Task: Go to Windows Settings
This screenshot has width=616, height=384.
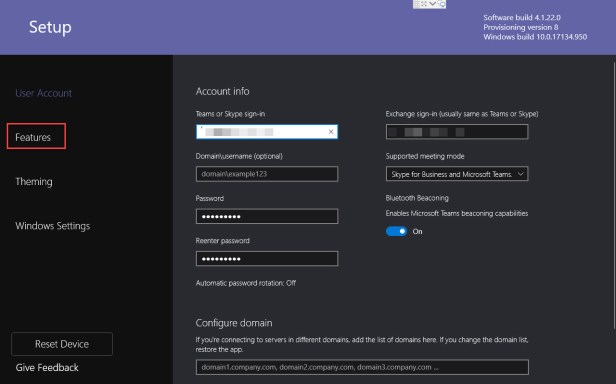Action: pyautogui.click(x=53, y=226)
